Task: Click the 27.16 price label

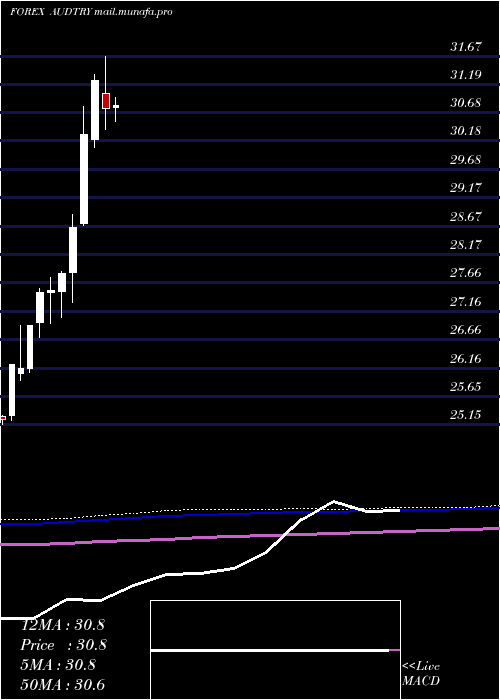Action: (466, 302)
